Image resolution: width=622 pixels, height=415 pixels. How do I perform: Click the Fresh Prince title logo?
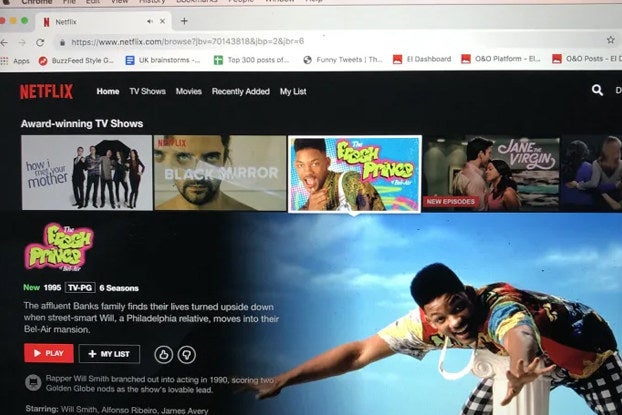(x=59, y=247)
